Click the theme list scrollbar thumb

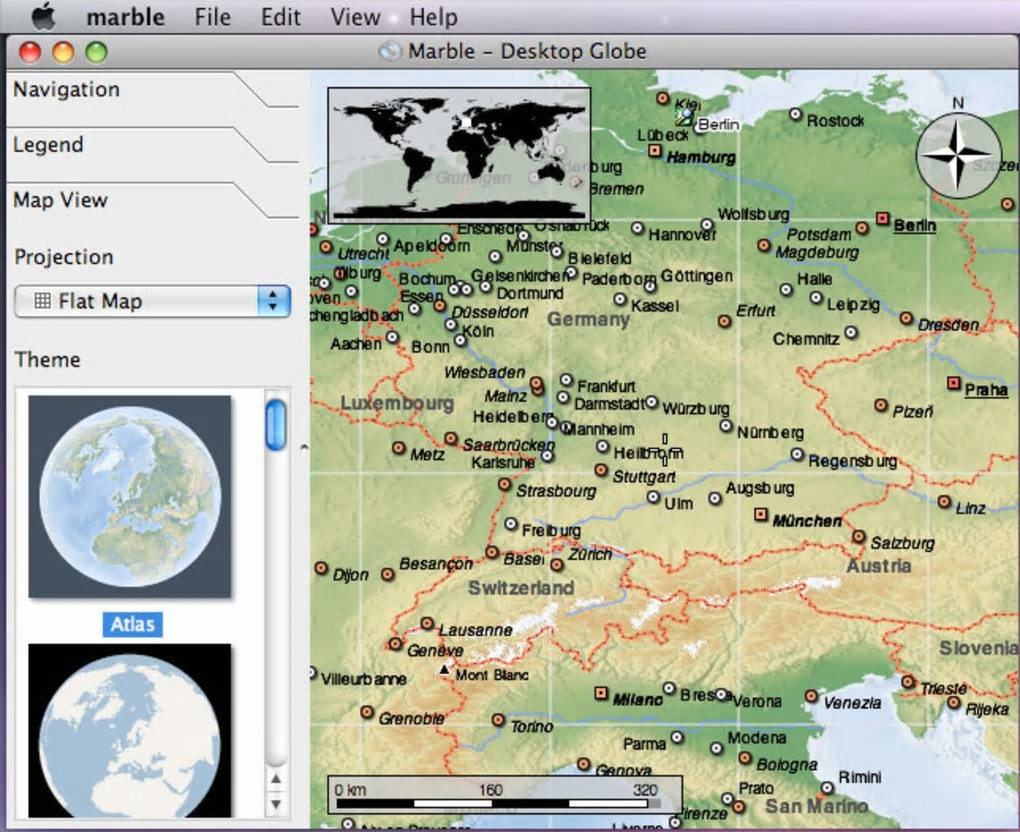pyautogui.click(x=275, y=424)
